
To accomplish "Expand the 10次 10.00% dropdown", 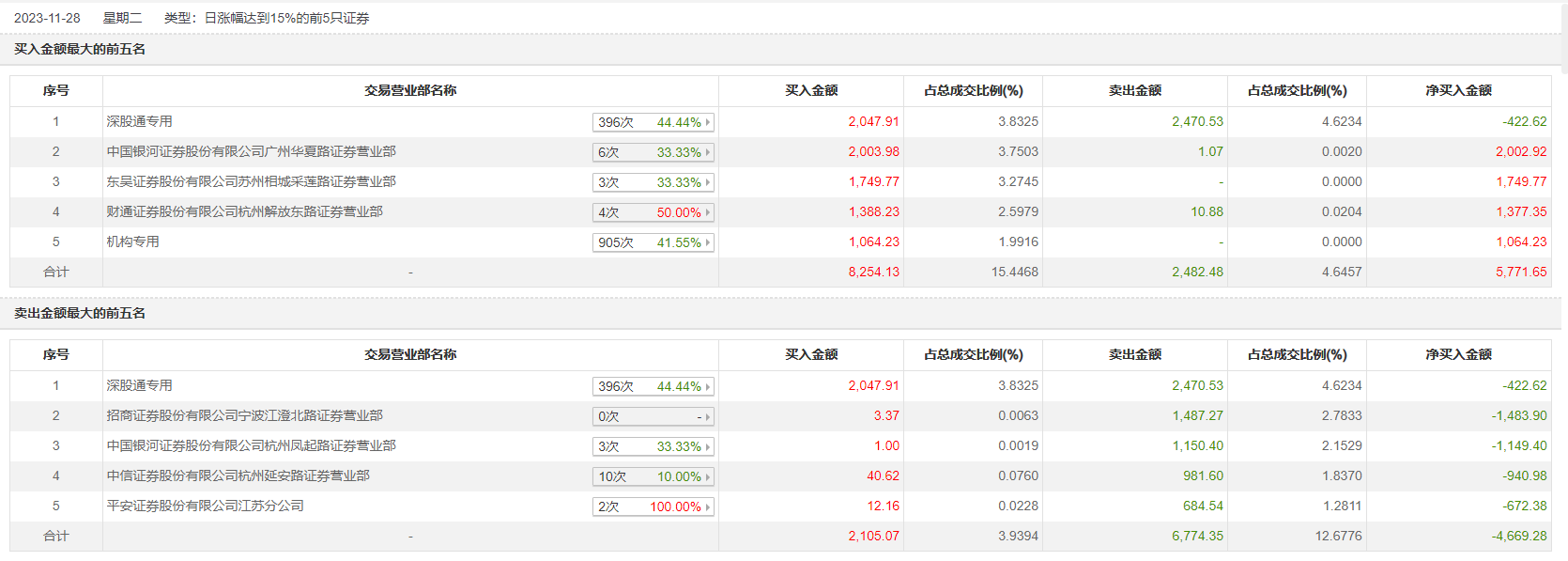I will tap(653, 476).
